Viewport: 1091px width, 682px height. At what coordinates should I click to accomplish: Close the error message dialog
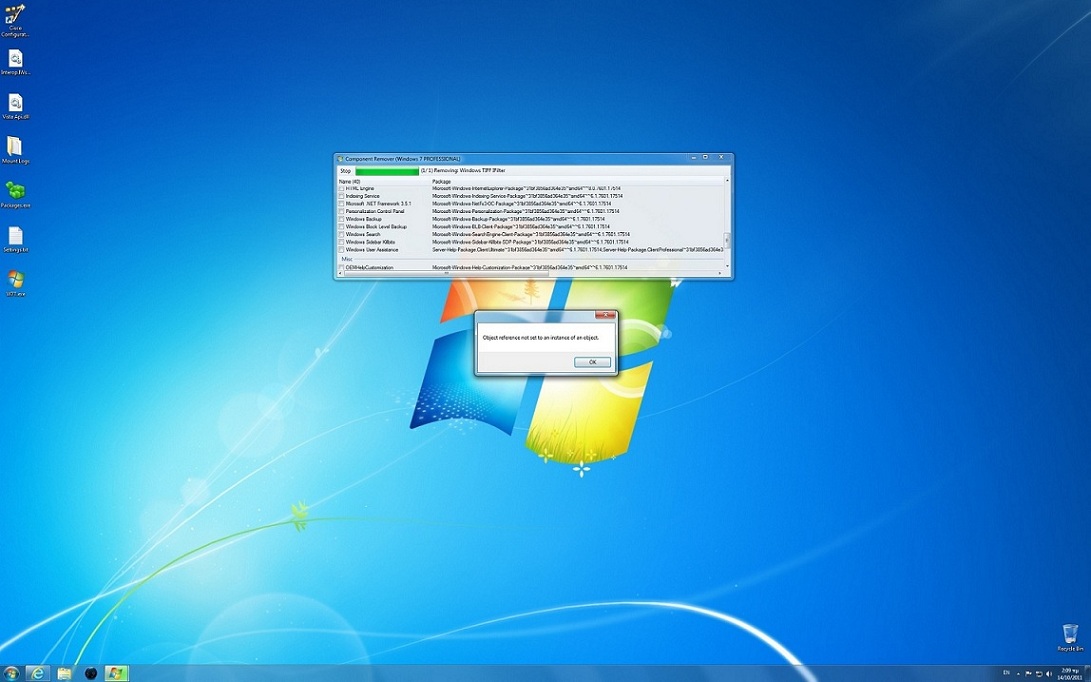605,315
